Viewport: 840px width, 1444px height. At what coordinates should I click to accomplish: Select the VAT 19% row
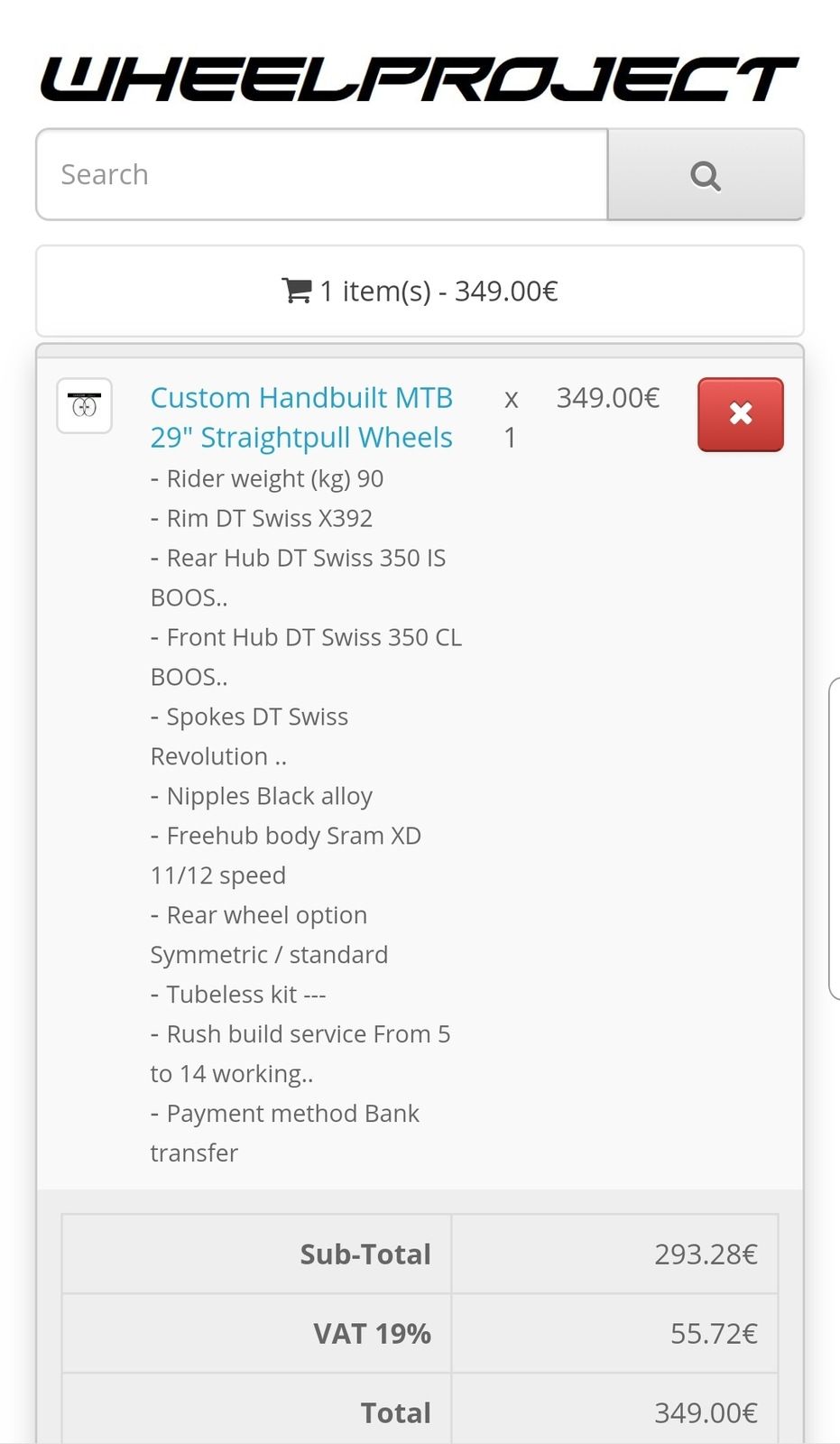[x=420, y=1333]
